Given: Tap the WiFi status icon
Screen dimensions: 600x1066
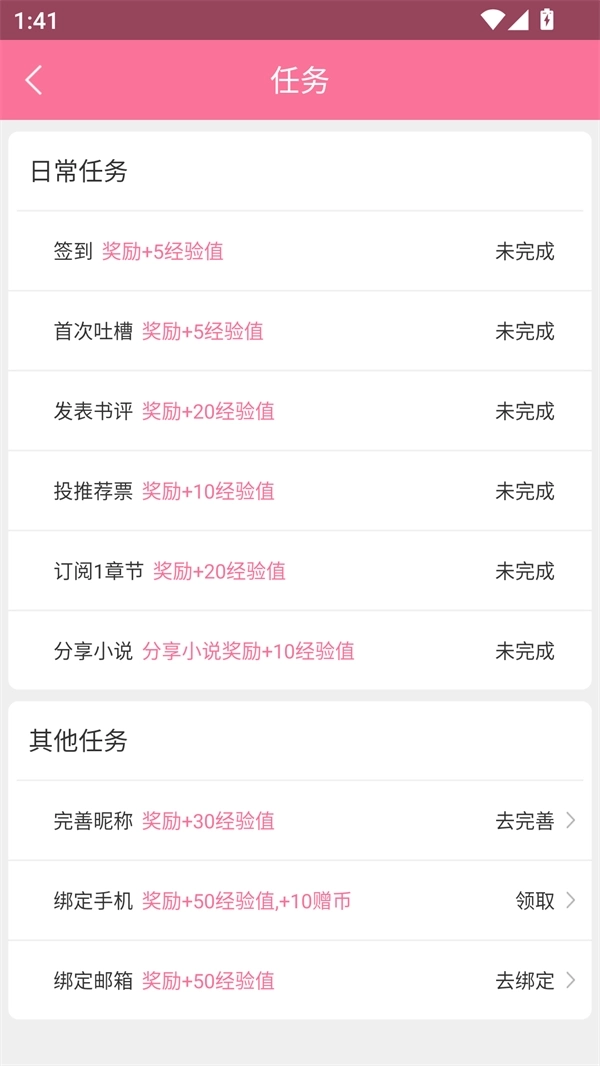Looking at the screenshot, I should click(x=492, y=20).
